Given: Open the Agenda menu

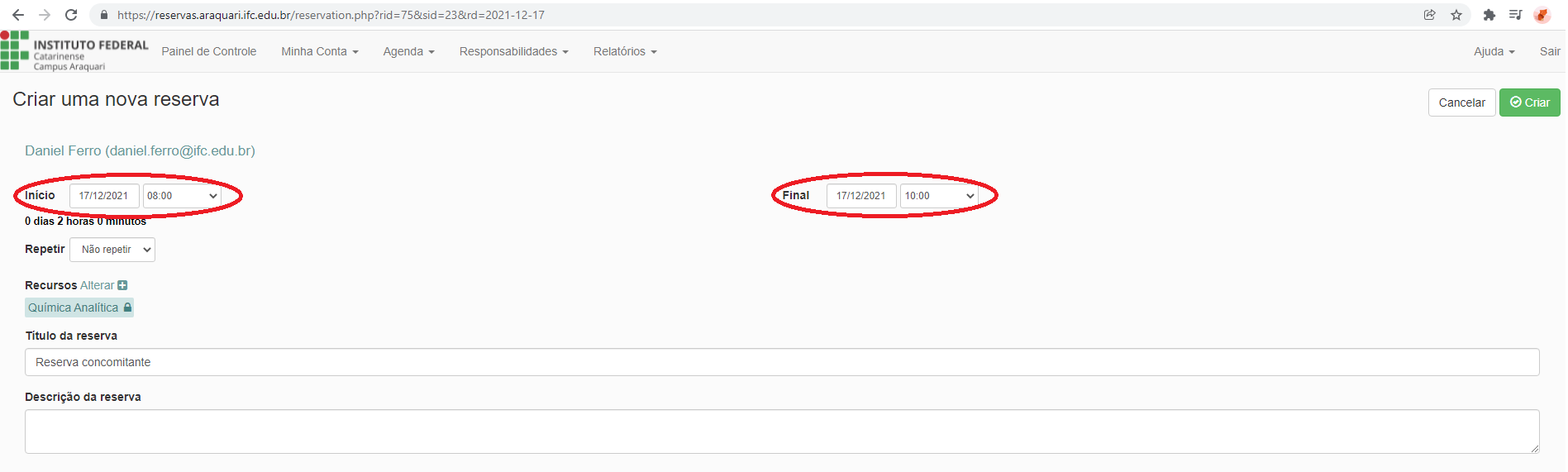Looking at the screenshot, I should [x=408, y=51].
